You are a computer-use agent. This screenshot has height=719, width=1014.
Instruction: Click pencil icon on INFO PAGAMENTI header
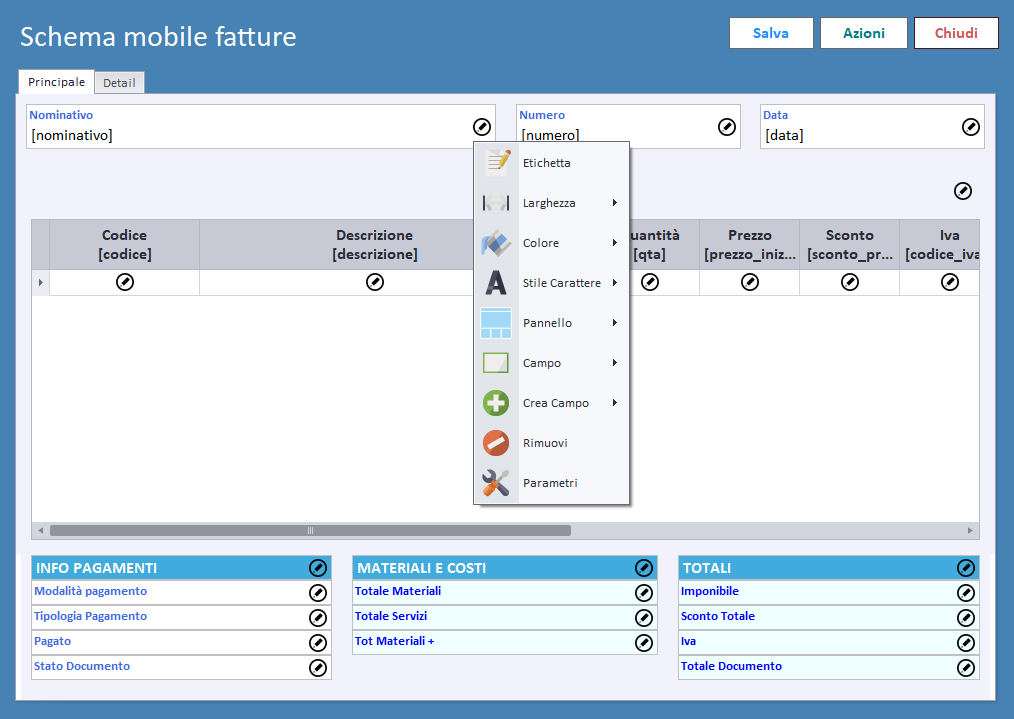(x=318, y=568)
